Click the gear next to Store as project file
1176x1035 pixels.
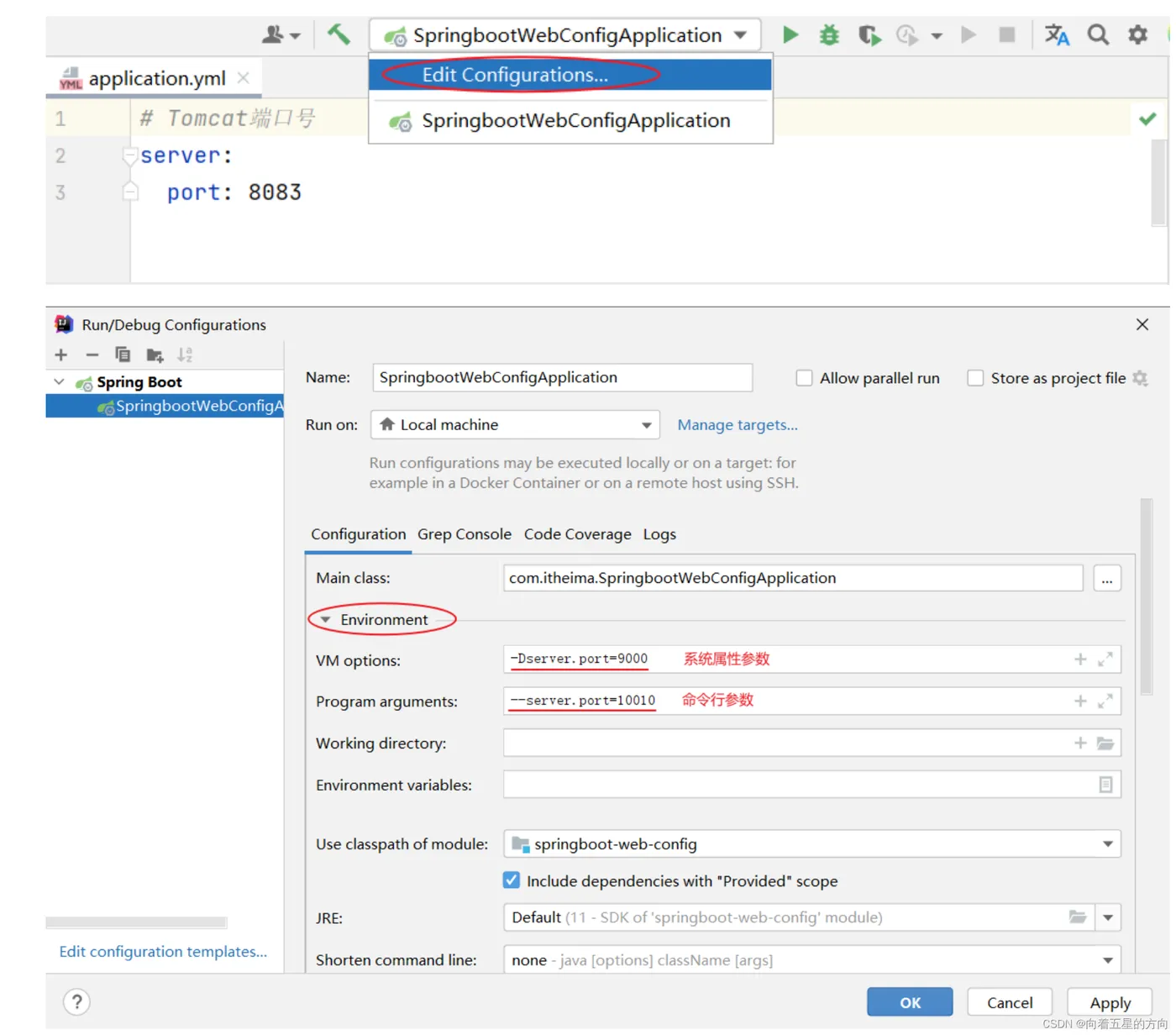point(1140,378)
